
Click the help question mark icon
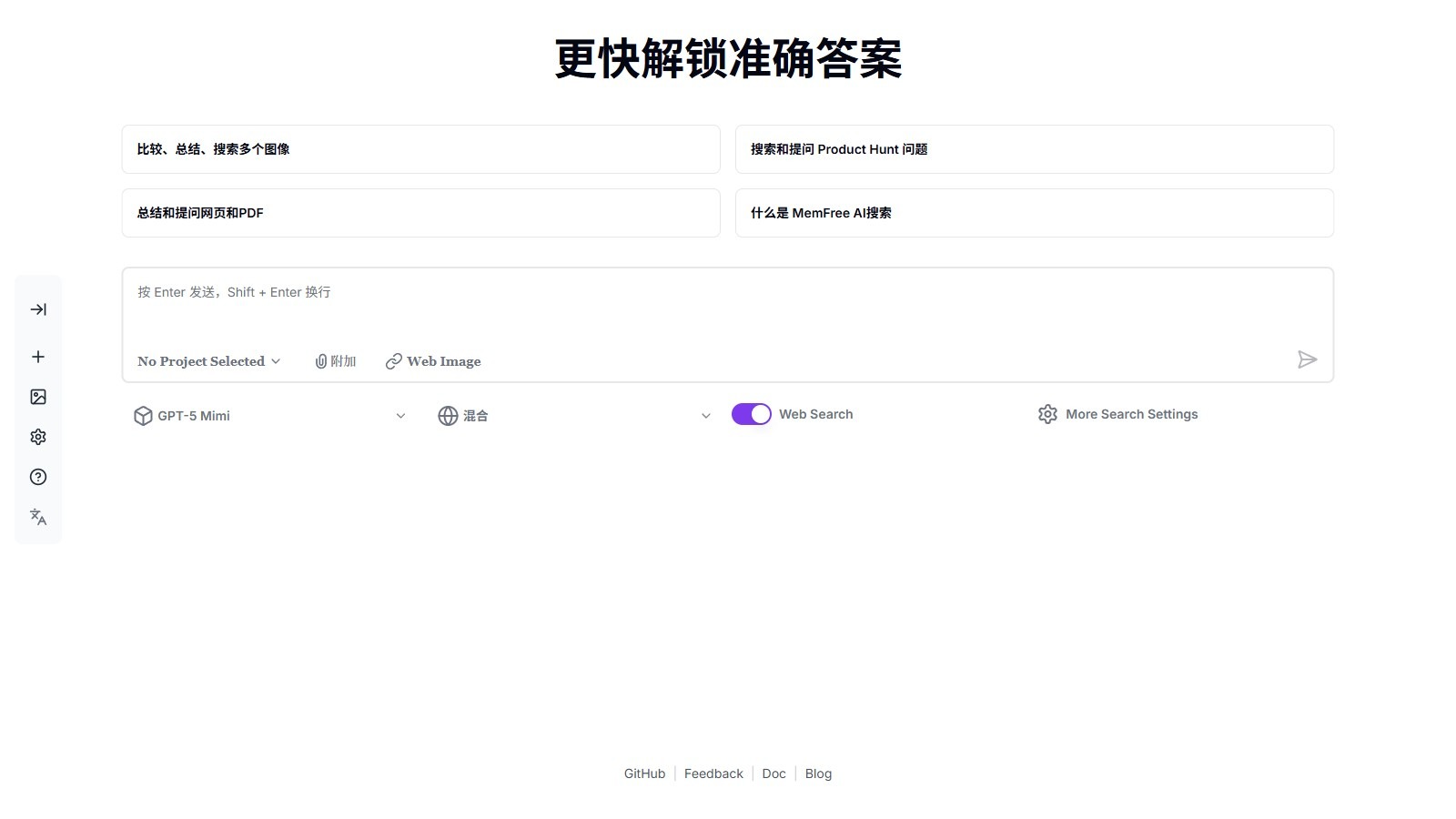pos(37,476)
